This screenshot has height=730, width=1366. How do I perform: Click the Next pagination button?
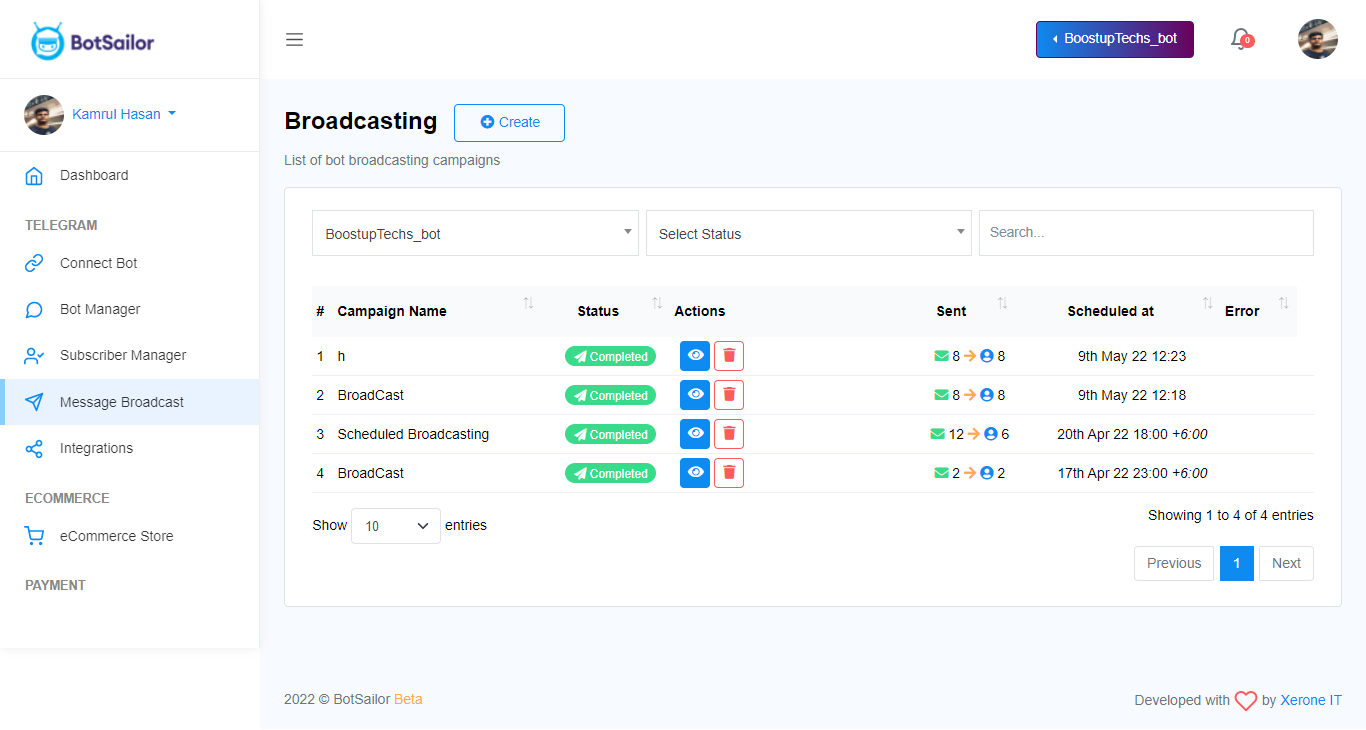1286,563
